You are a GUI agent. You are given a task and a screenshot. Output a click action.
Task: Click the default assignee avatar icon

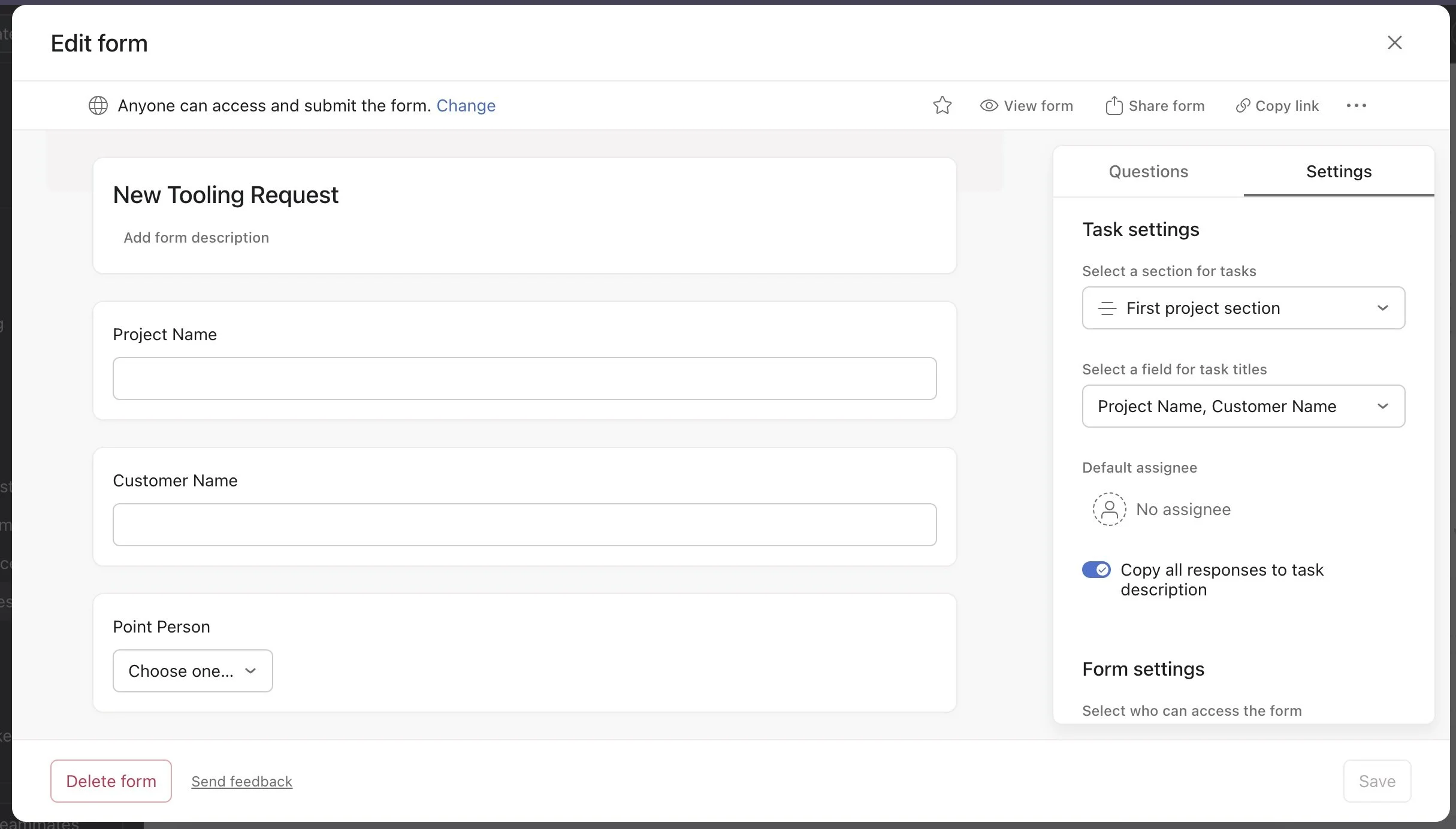point(1109,509)
